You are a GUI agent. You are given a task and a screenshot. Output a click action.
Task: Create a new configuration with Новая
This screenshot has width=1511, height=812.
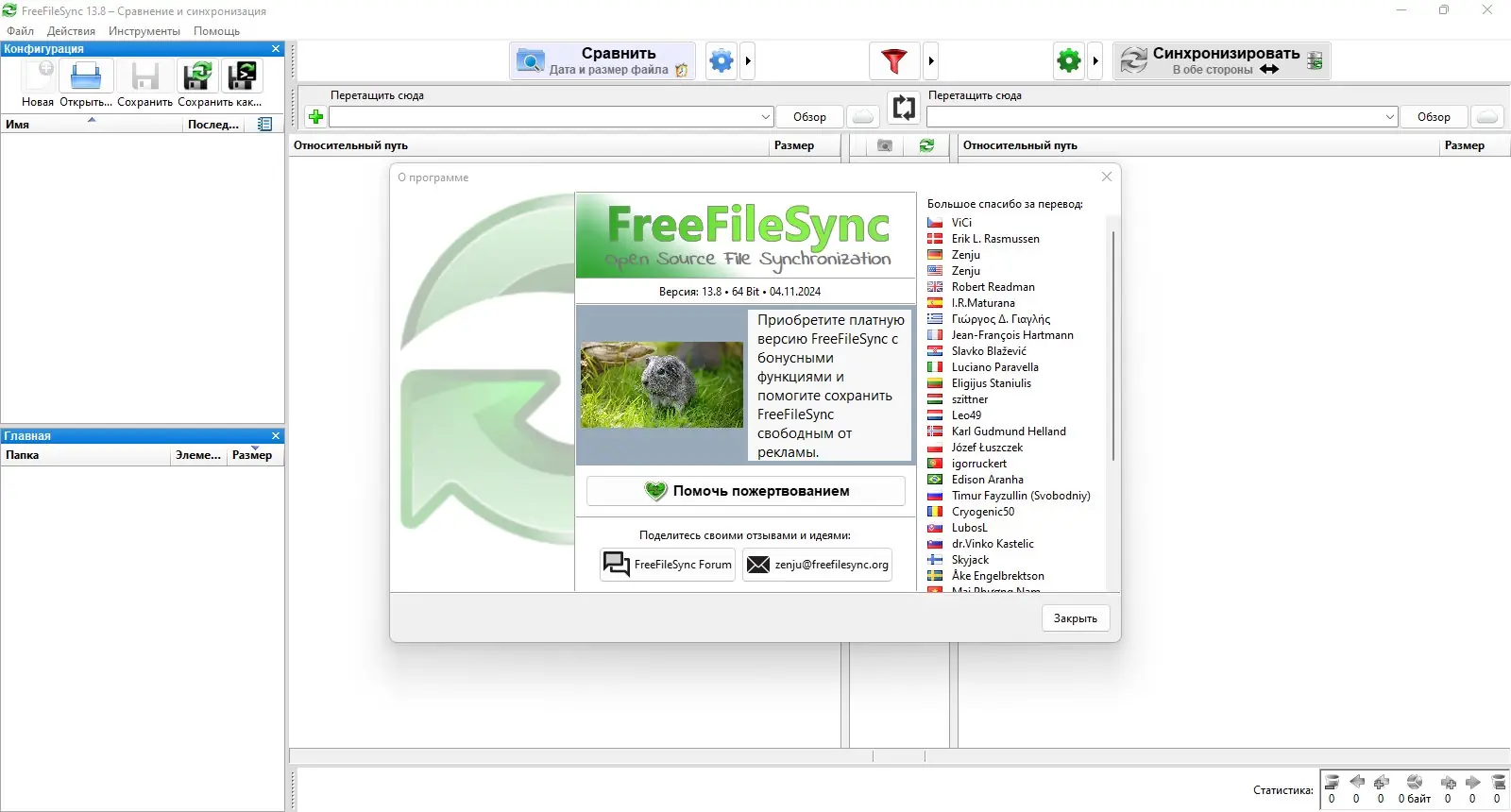click(x=38, y=84)
